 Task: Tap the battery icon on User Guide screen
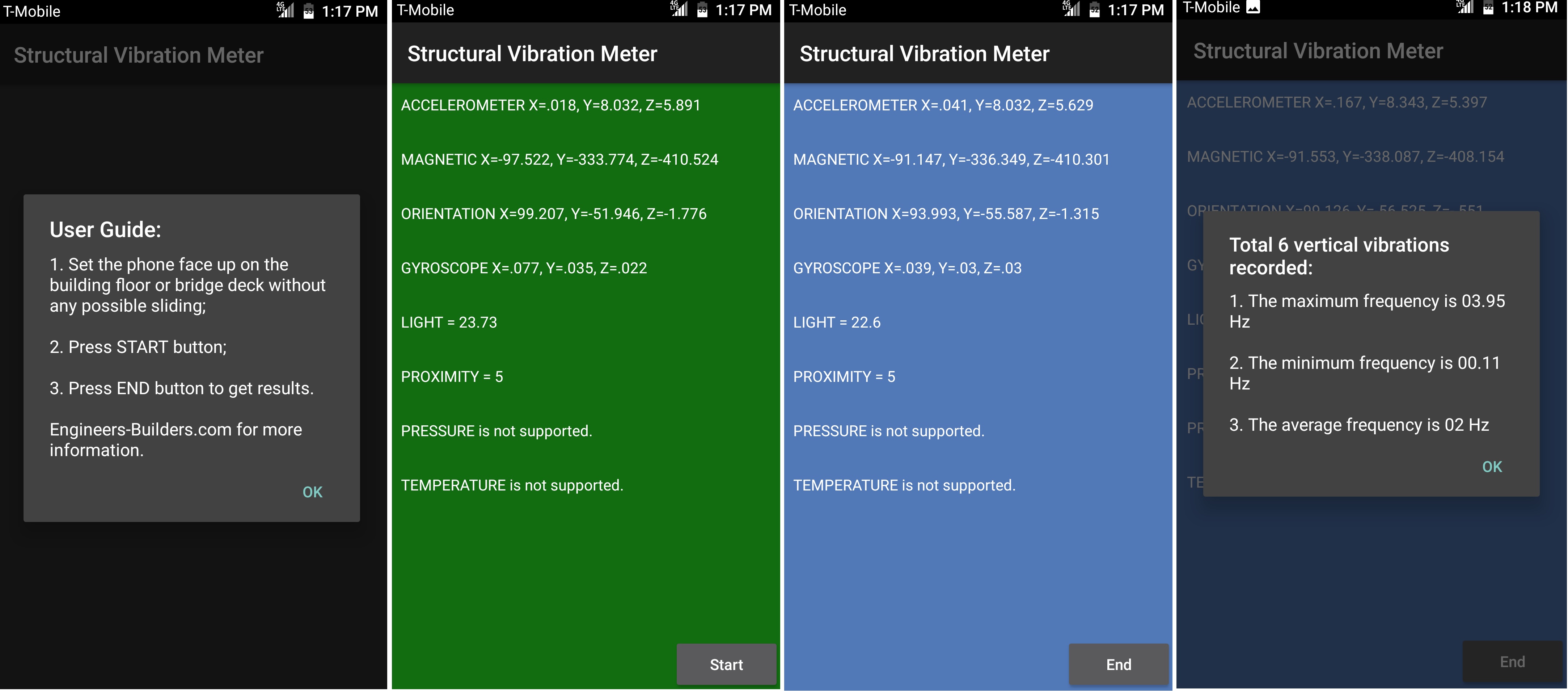309,11
